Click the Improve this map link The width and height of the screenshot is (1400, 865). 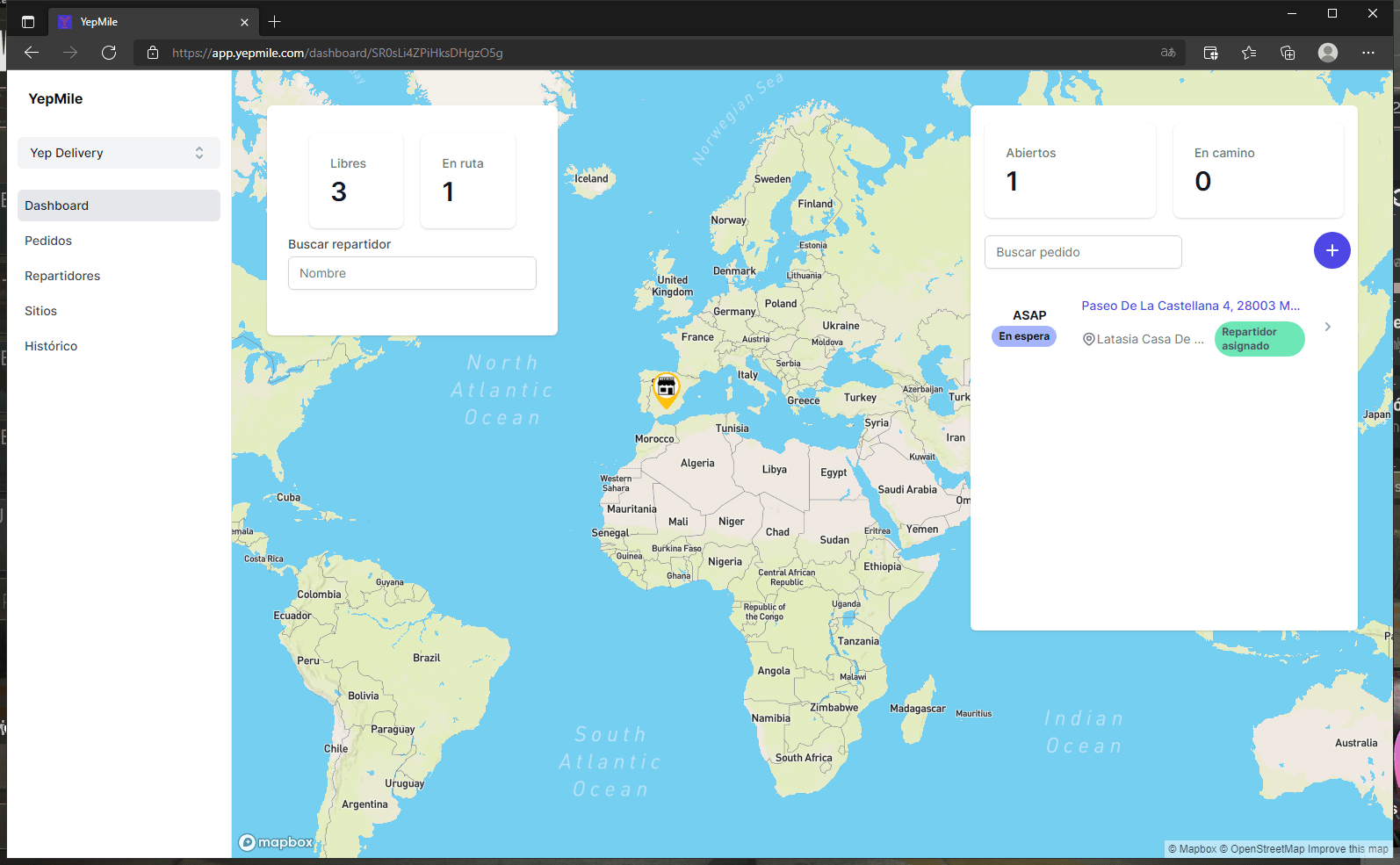click(x=1347, y=849)
